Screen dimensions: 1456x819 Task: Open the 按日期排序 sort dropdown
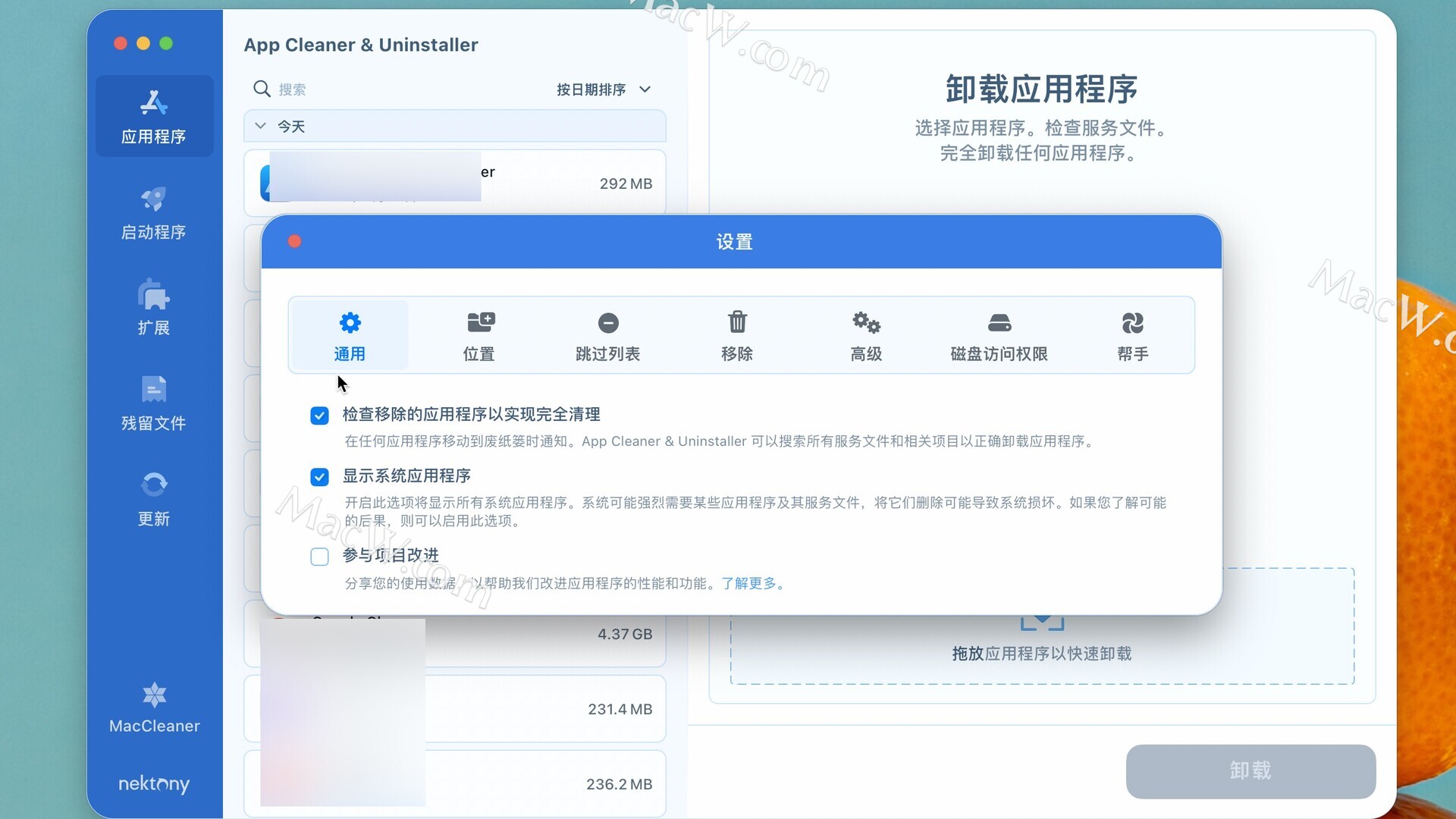(604, 89)
